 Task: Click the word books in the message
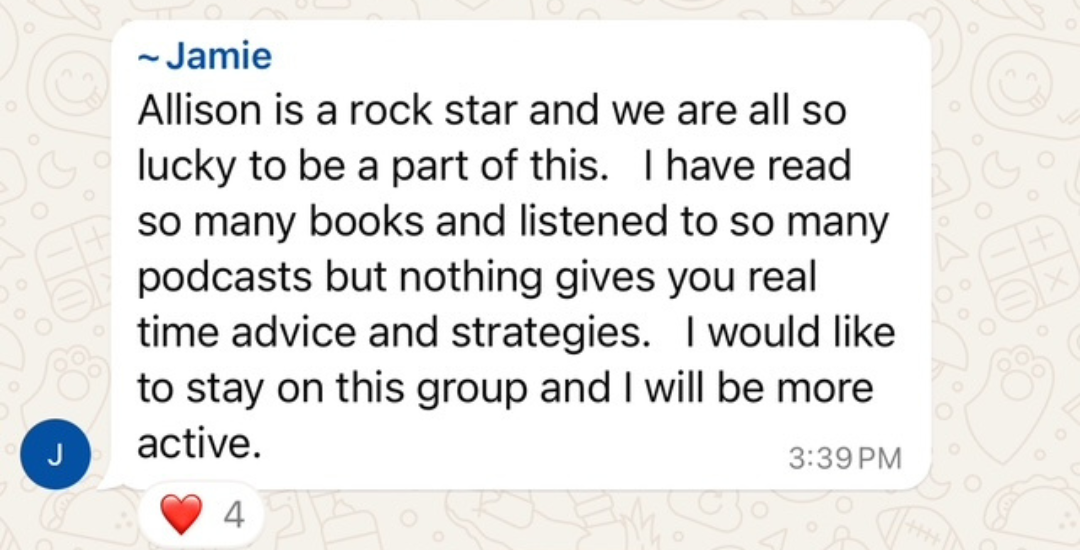367,222
